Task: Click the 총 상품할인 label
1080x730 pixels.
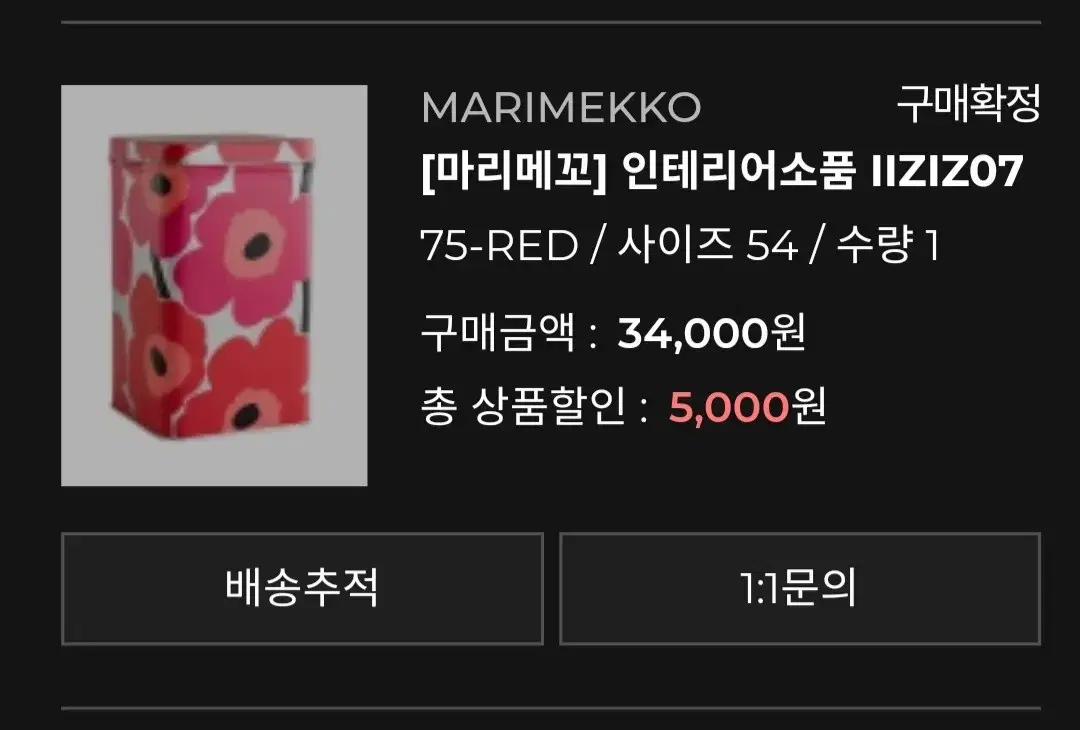Action: click(x=523, y=408)
